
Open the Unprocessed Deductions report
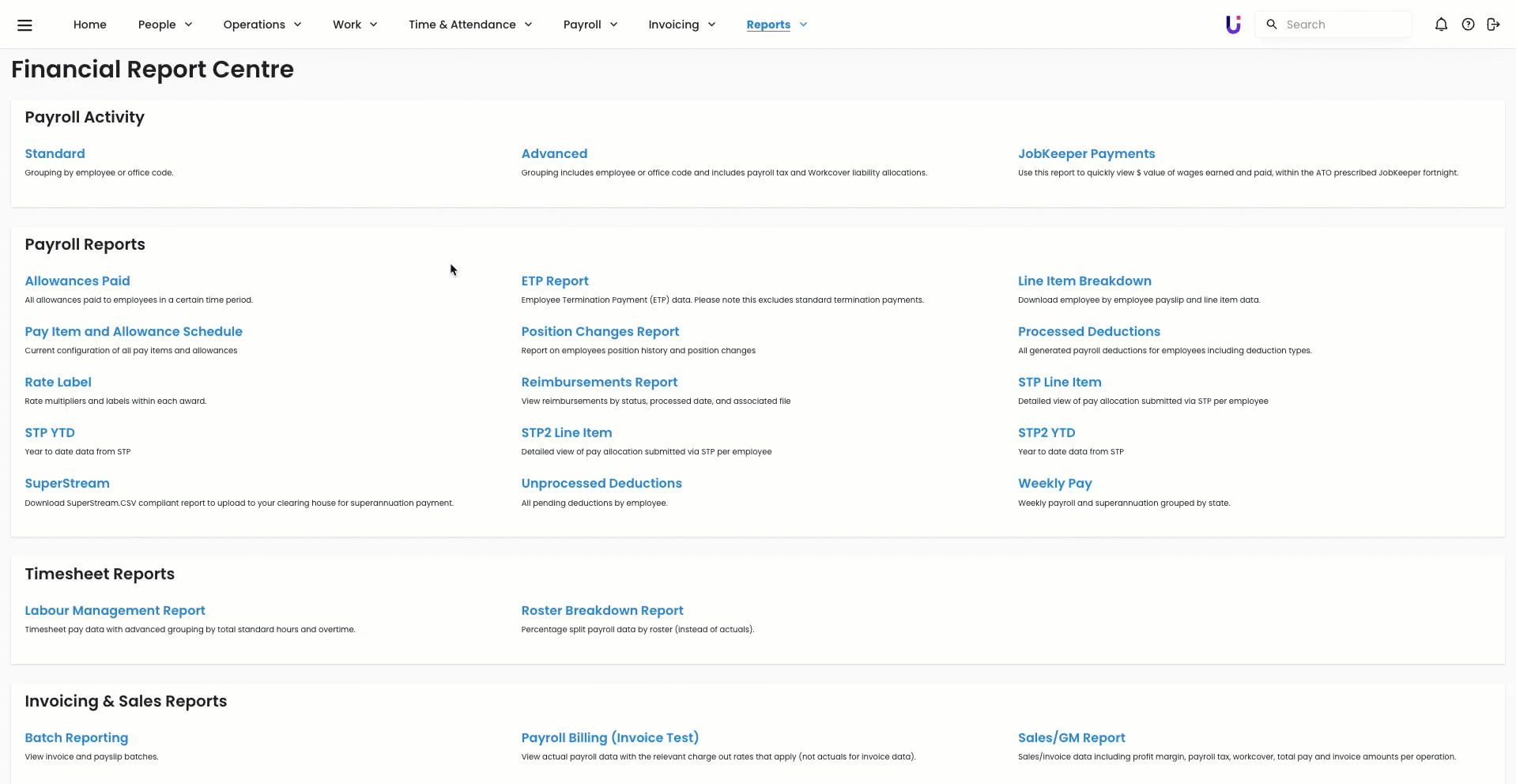(601, 483)
